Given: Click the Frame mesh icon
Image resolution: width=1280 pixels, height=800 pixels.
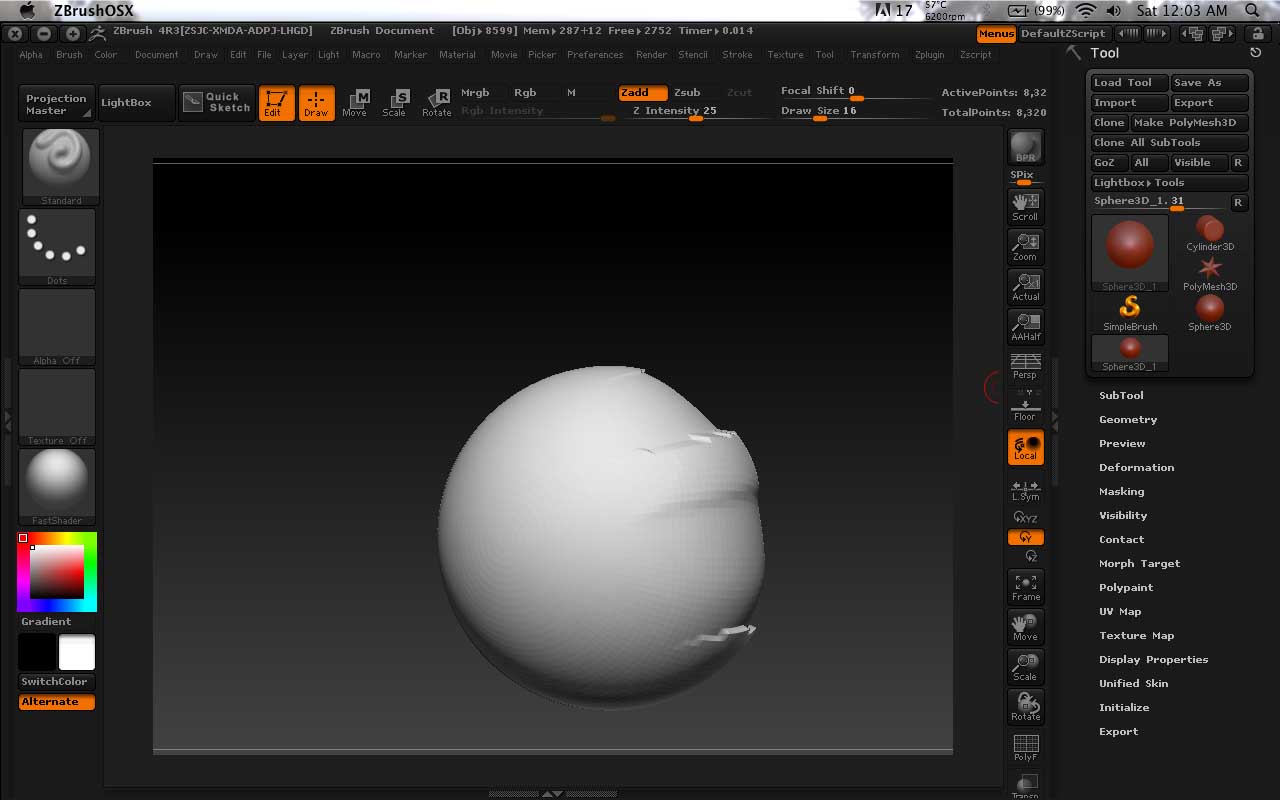Looking at the screenshot, I should point(1025,587).
